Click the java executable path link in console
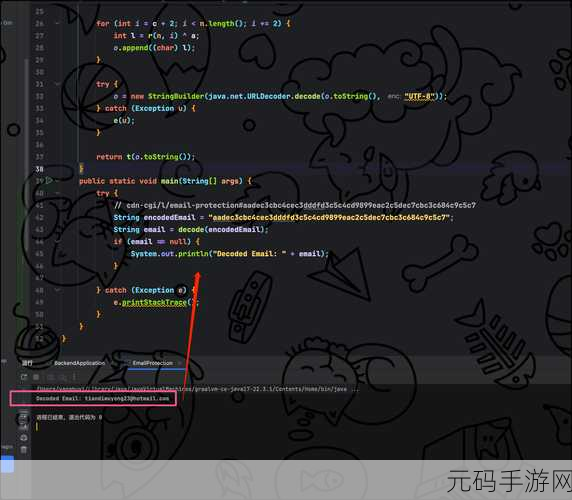The width and height of the screenshot is (572, 500). [x=192, y=389]
